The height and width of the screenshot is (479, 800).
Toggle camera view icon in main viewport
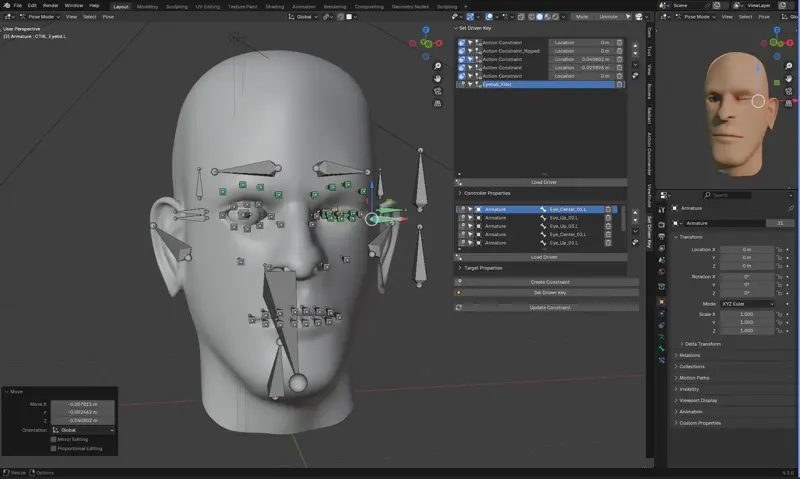click(438, 92)
